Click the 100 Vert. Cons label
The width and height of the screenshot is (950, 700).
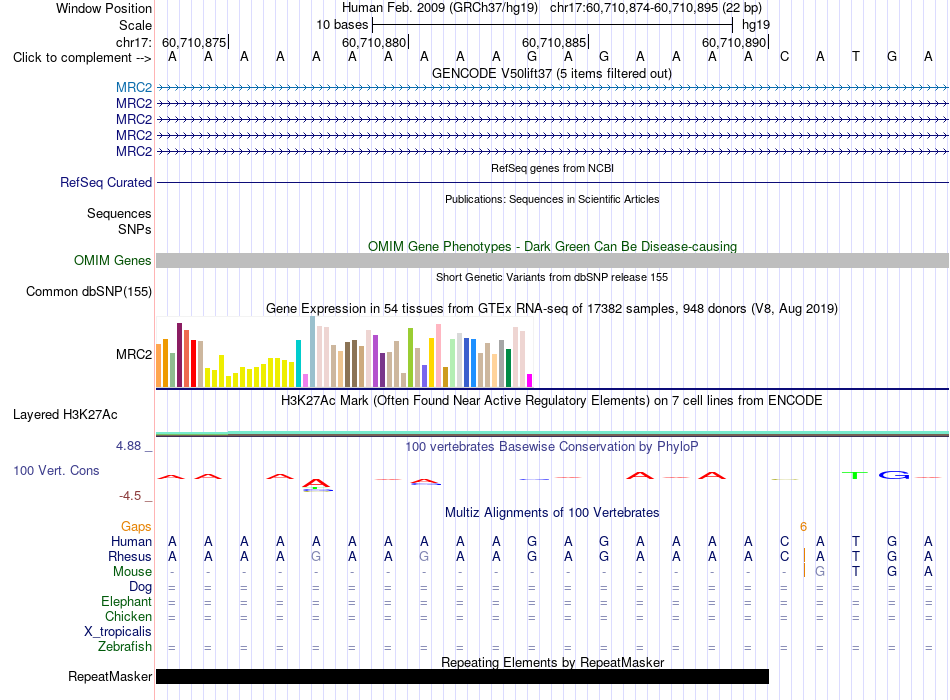click(56, 470)
